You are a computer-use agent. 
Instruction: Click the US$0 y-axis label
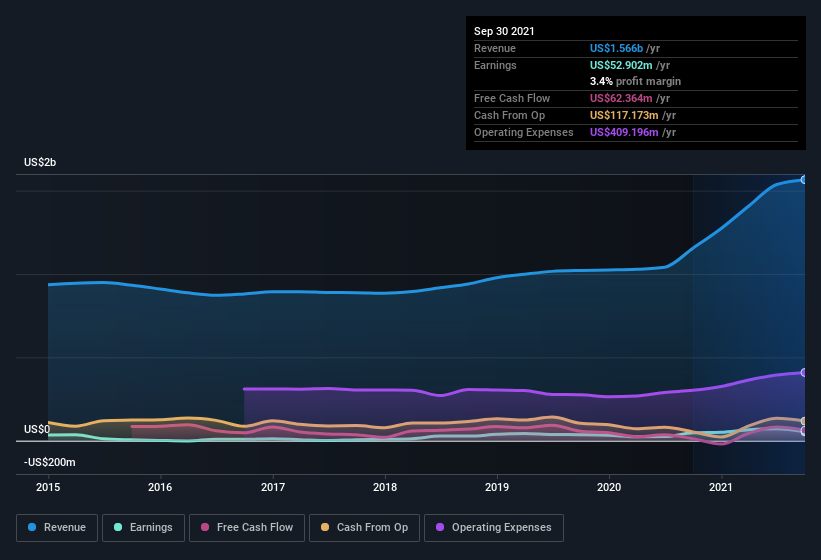point(37,429)
